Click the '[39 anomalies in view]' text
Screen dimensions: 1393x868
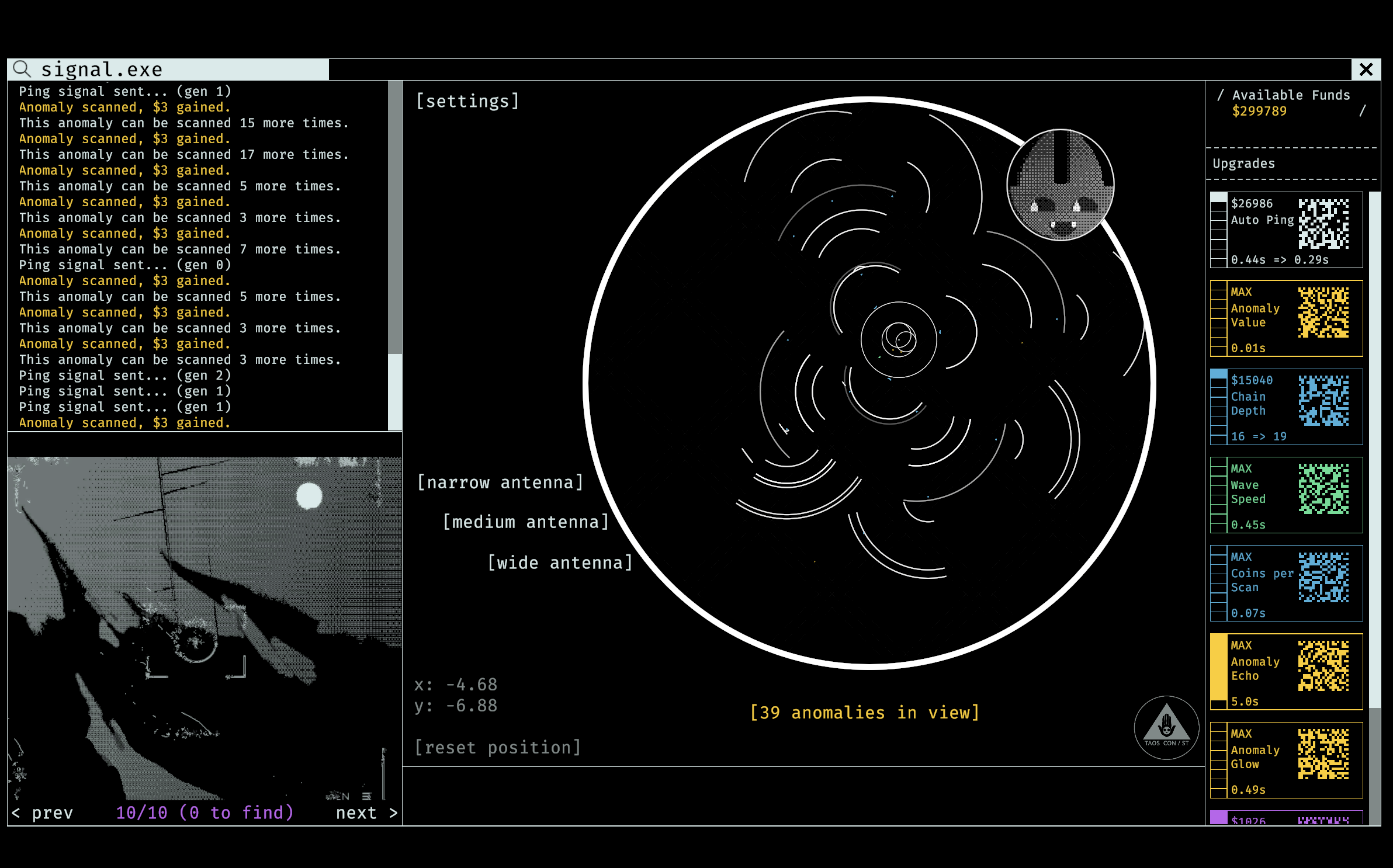865,713
